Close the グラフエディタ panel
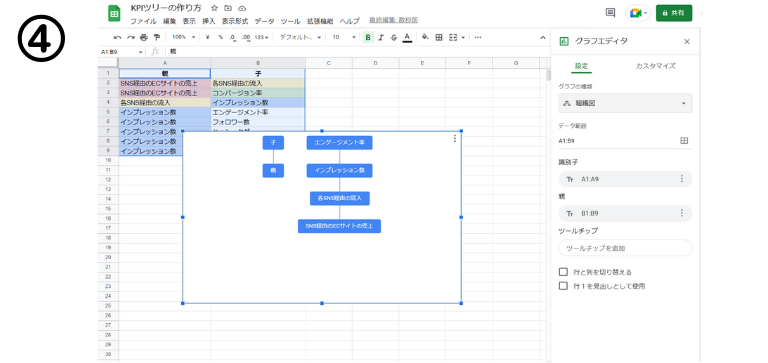 [x=687, y=42]
